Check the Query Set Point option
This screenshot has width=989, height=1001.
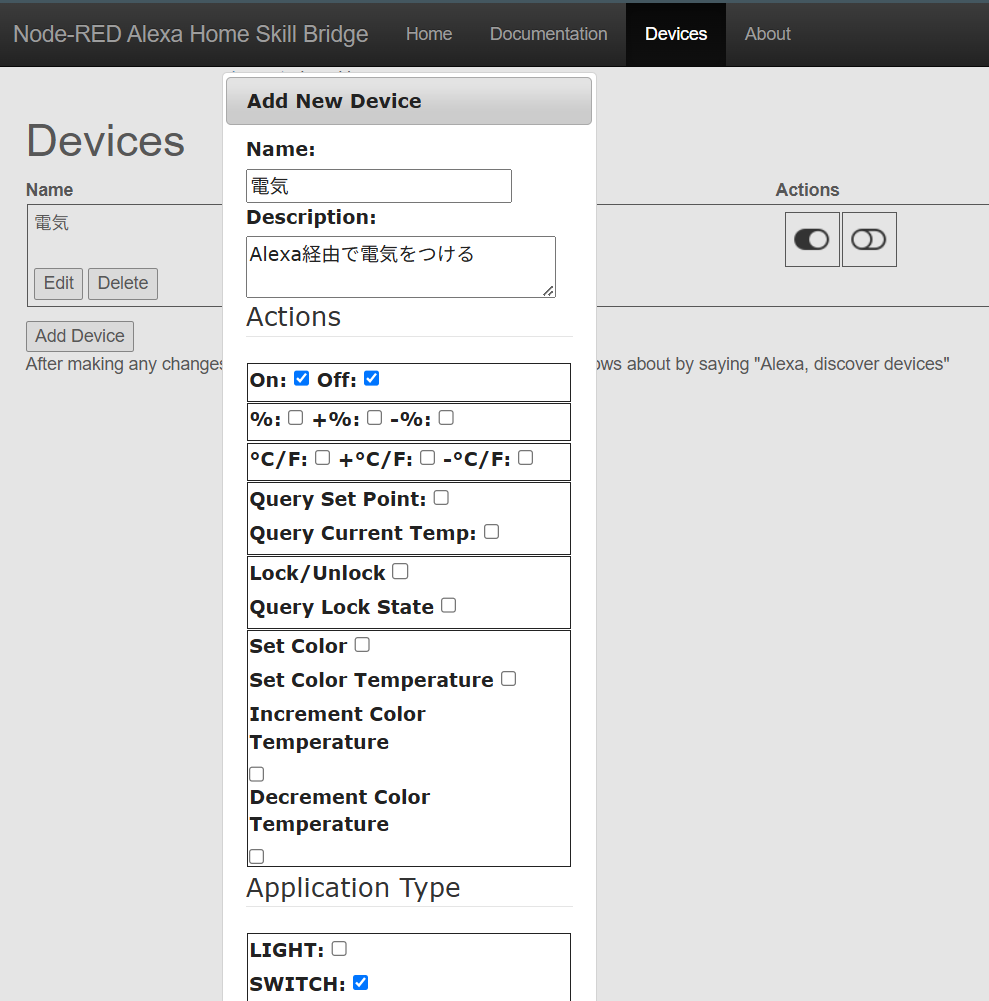pyautogui.click(x=441, y=497)
